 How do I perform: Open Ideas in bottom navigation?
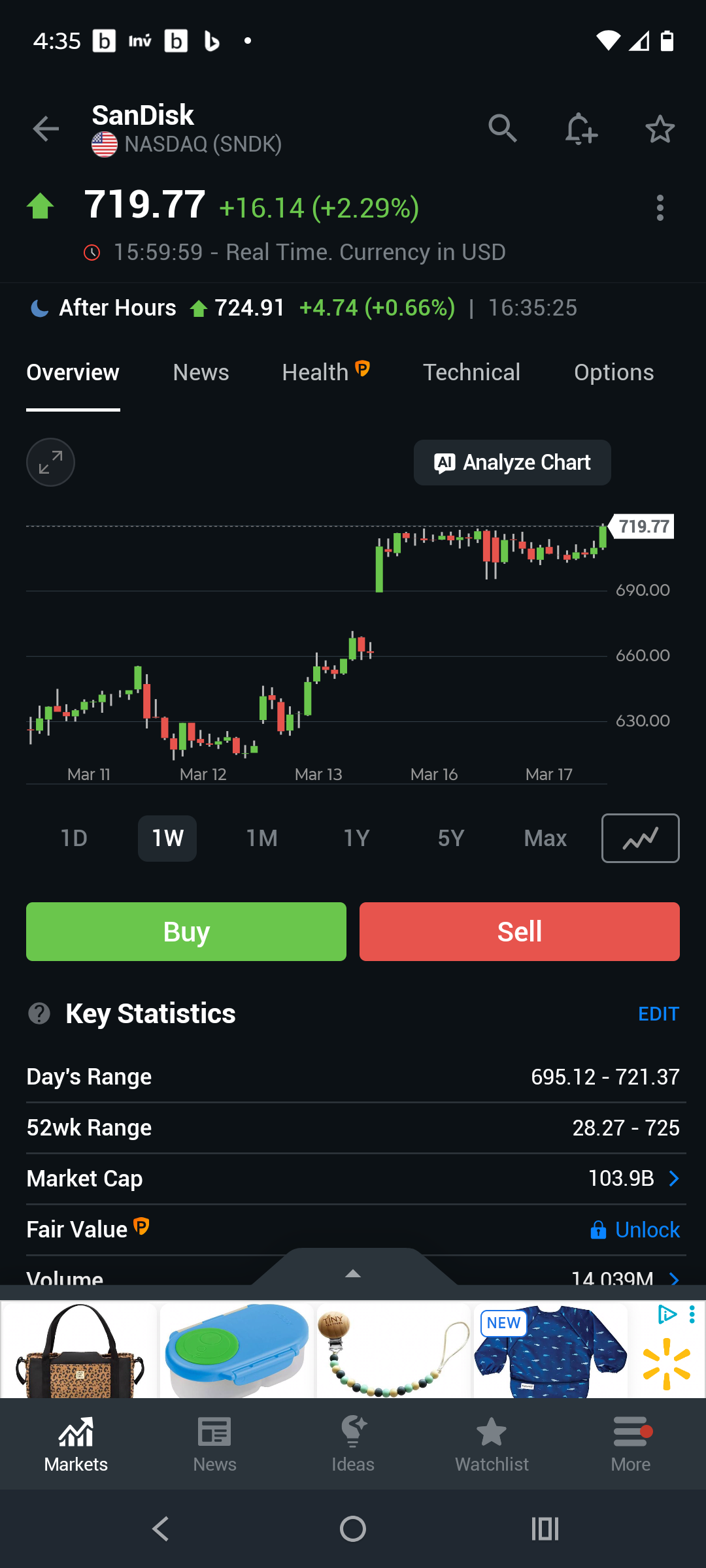pyautogui.click(x=353, y=1445)
